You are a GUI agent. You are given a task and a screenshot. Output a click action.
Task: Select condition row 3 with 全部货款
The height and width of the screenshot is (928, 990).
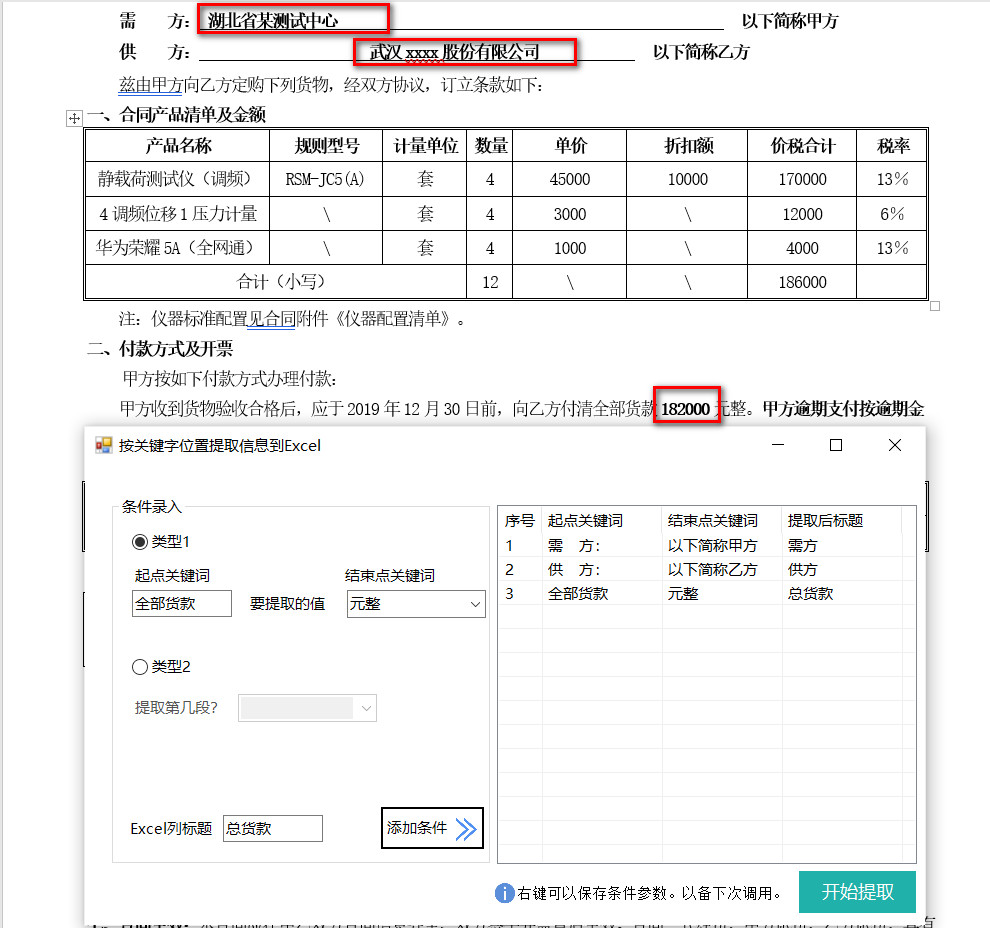(x=707, y=593)
